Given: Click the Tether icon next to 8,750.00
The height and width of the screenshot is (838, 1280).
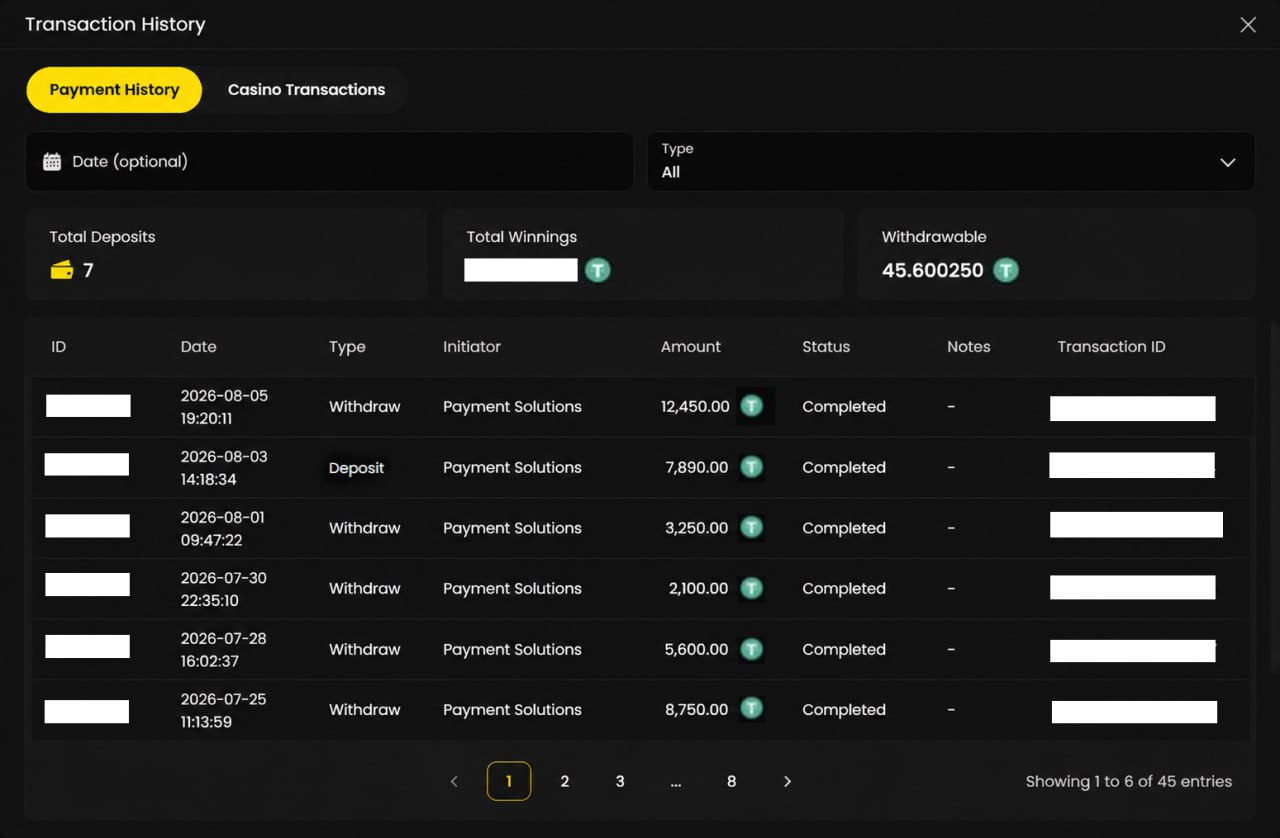Looking at the screenshot, I should [751, 709].
